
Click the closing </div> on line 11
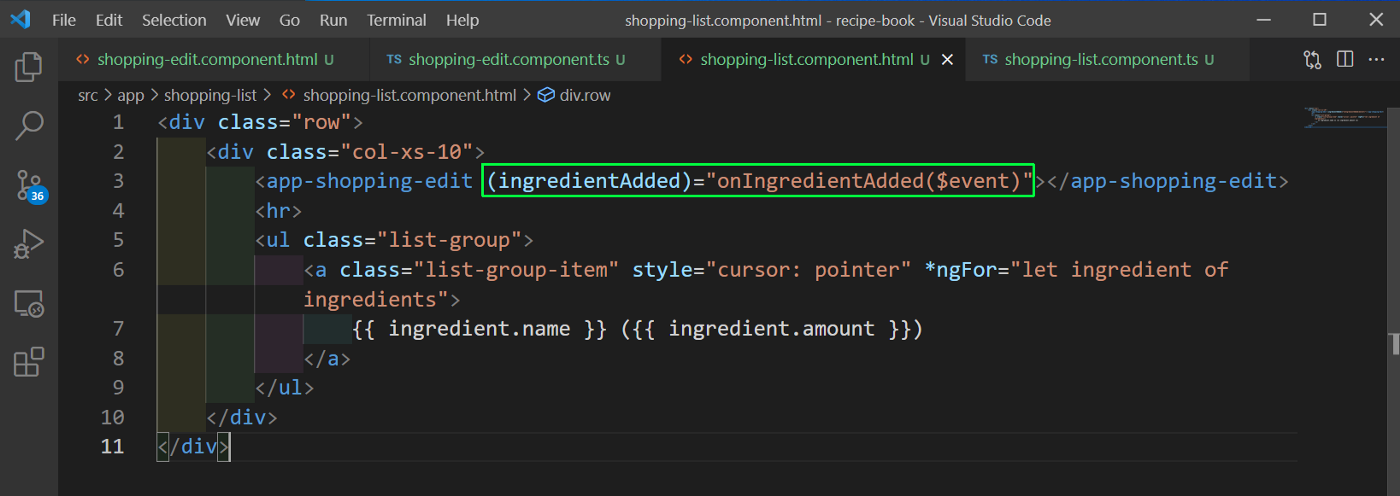pyautogui.click(x=194, y=446)
